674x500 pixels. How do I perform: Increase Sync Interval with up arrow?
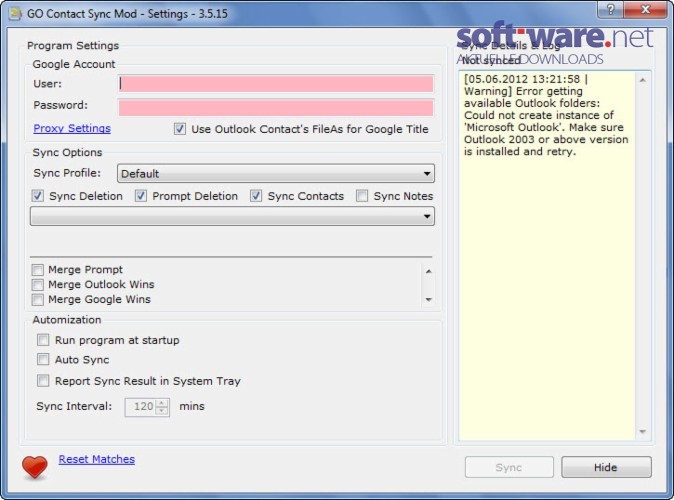pyautogui.click(x=162, y=403)
